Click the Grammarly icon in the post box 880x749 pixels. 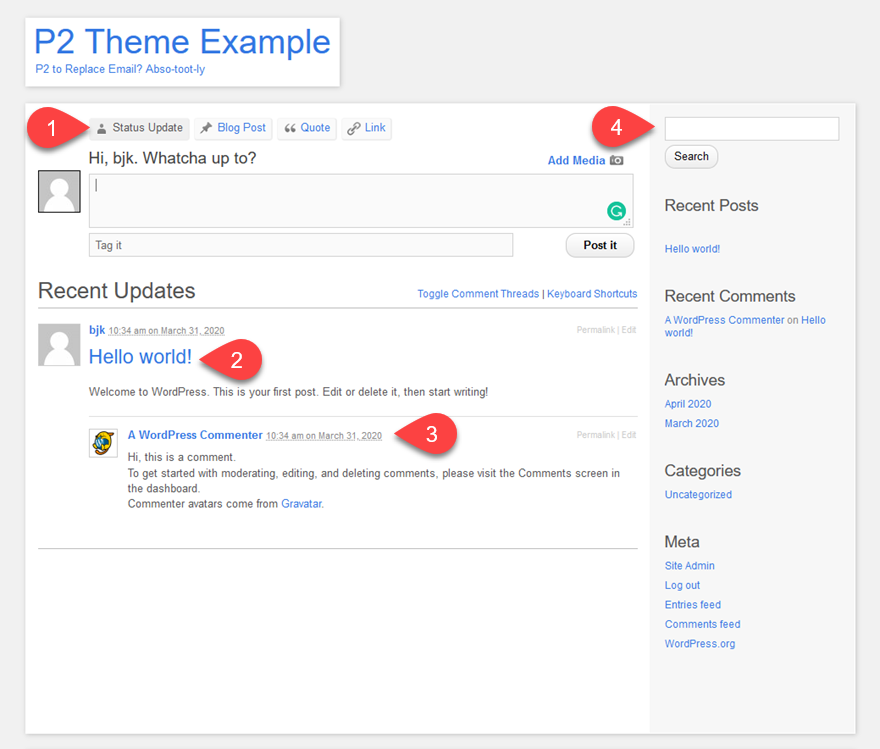[x=616, y=211]
